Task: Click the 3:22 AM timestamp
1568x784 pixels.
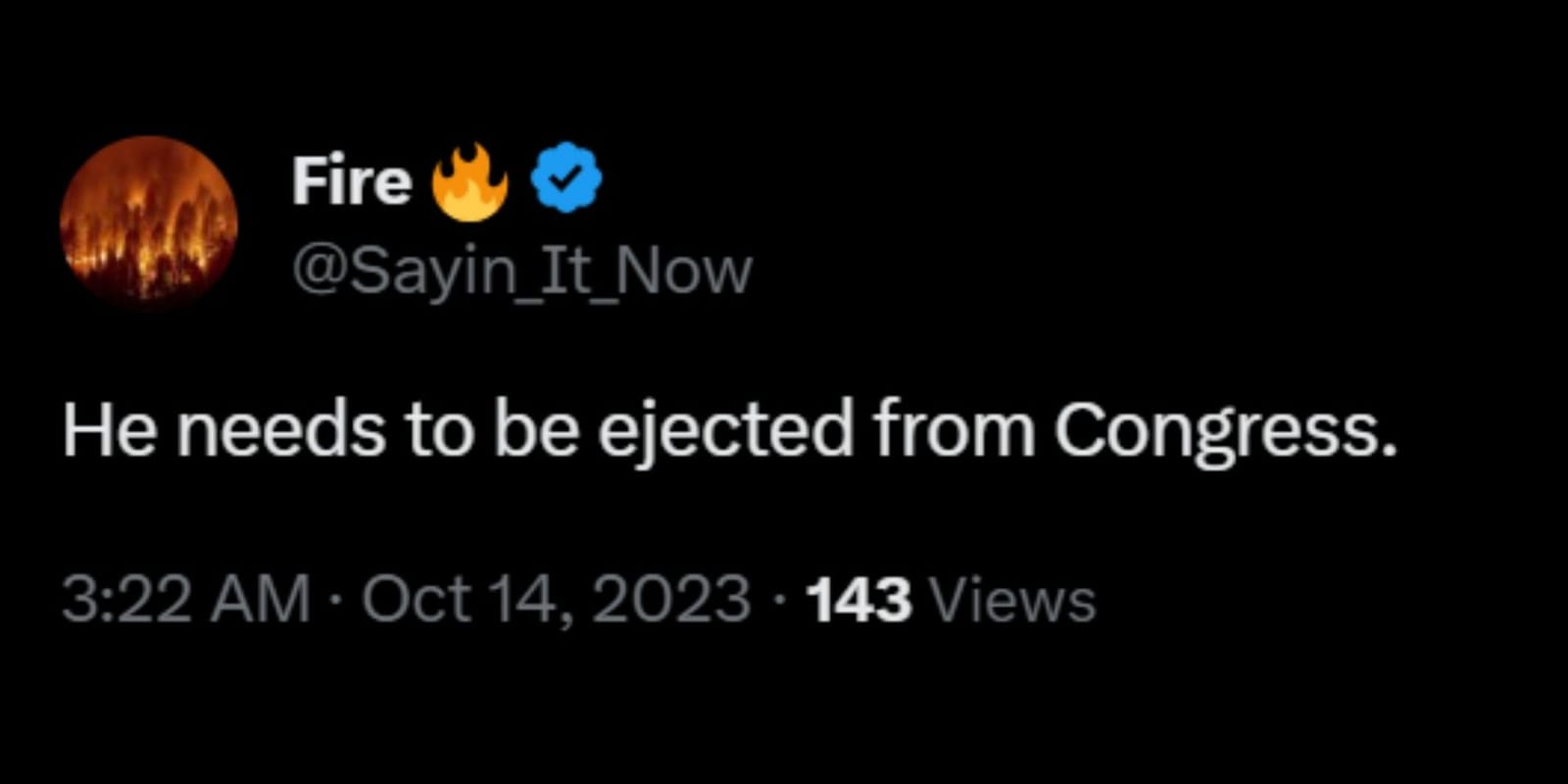Action: (x=185, y=599)
